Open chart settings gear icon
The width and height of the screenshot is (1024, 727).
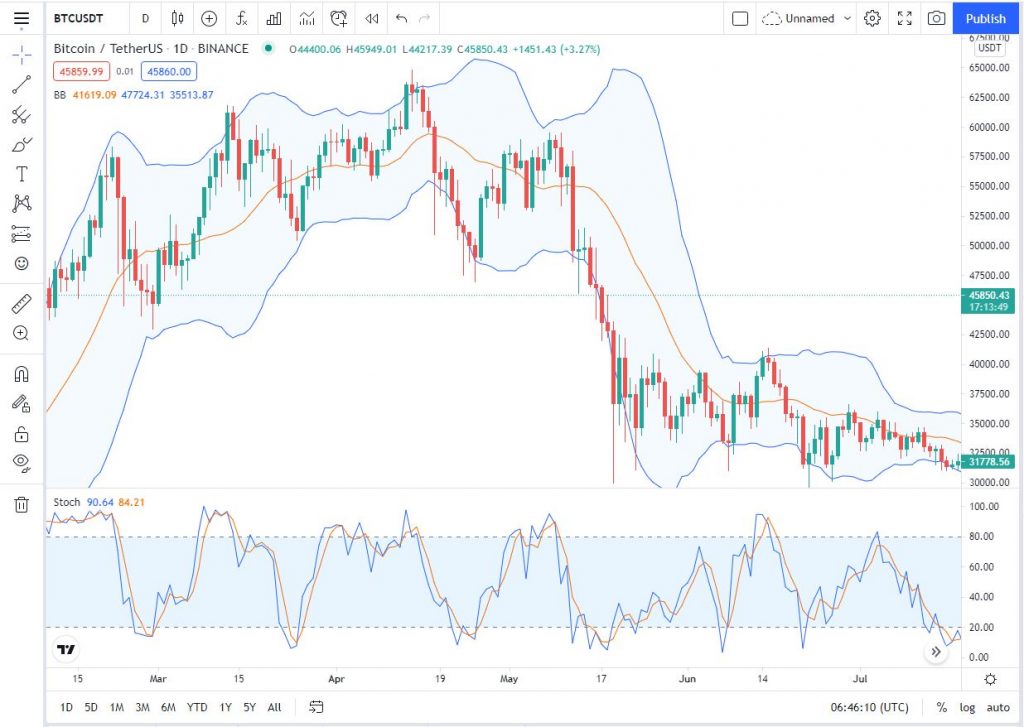click(872, 18)
